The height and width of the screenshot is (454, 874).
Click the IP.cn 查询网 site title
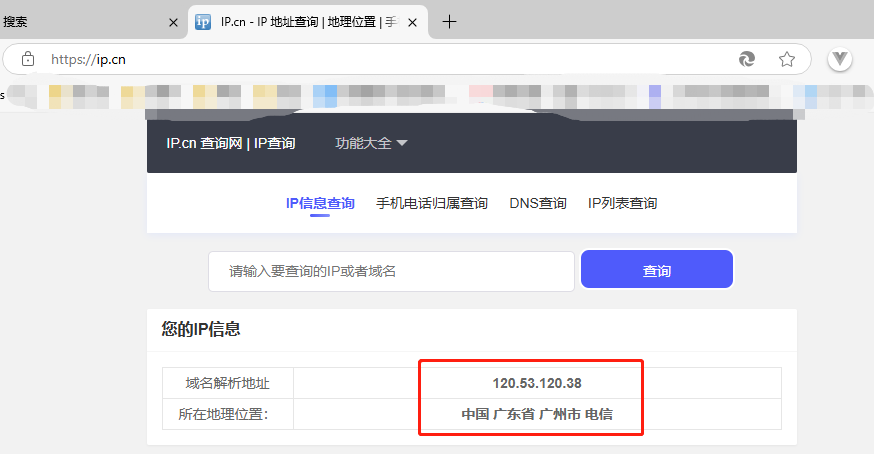coord(231,143)
